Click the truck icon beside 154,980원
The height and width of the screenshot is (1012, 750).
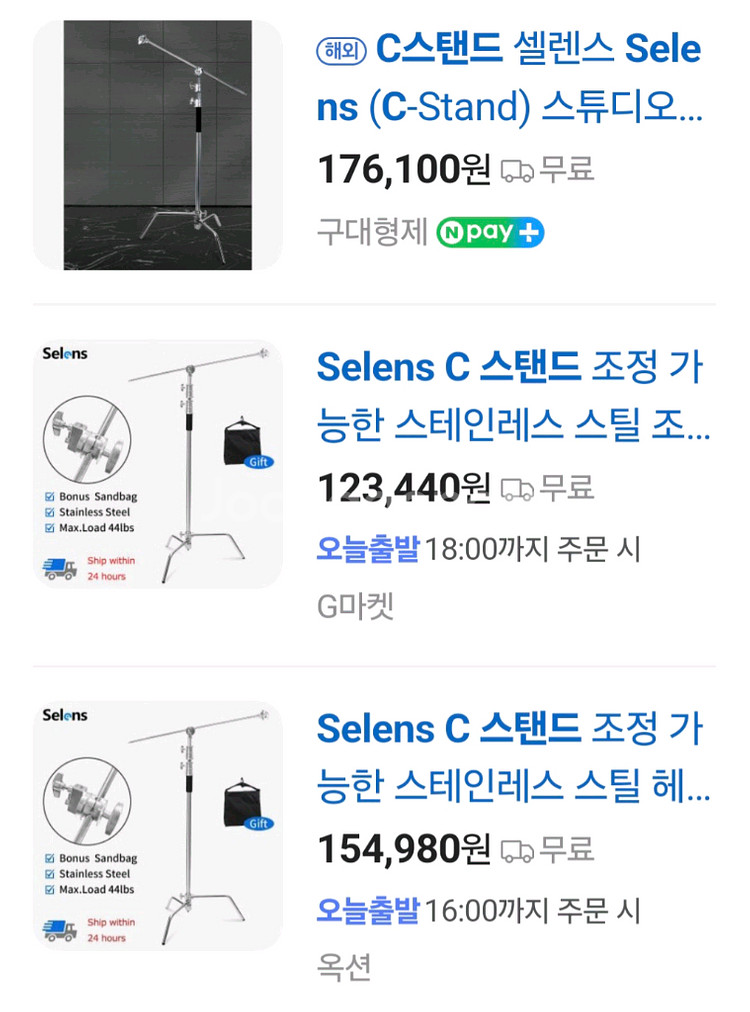coord(516,851)
